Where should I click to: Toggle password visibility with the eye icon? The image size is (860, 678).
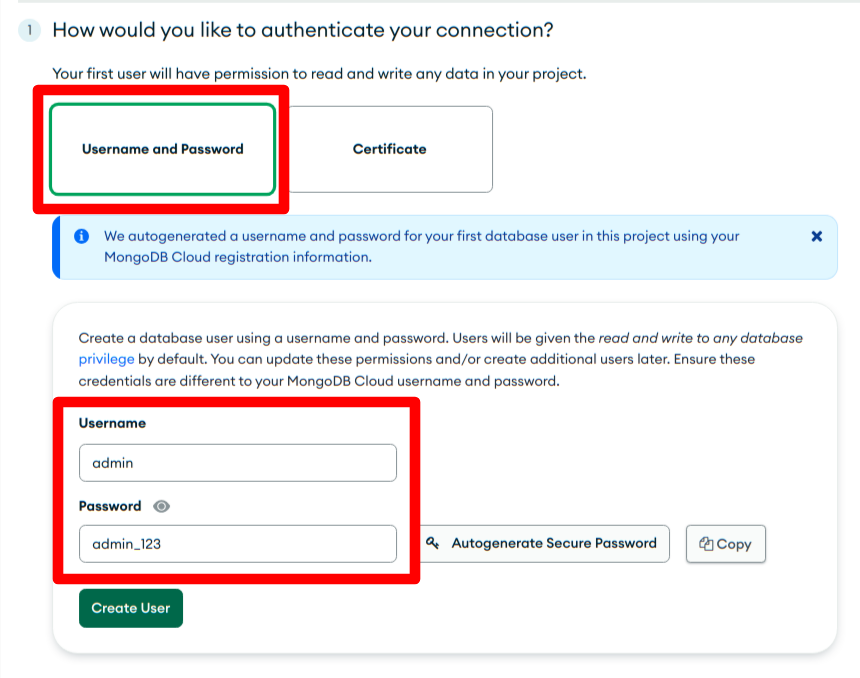click(161, 506)
